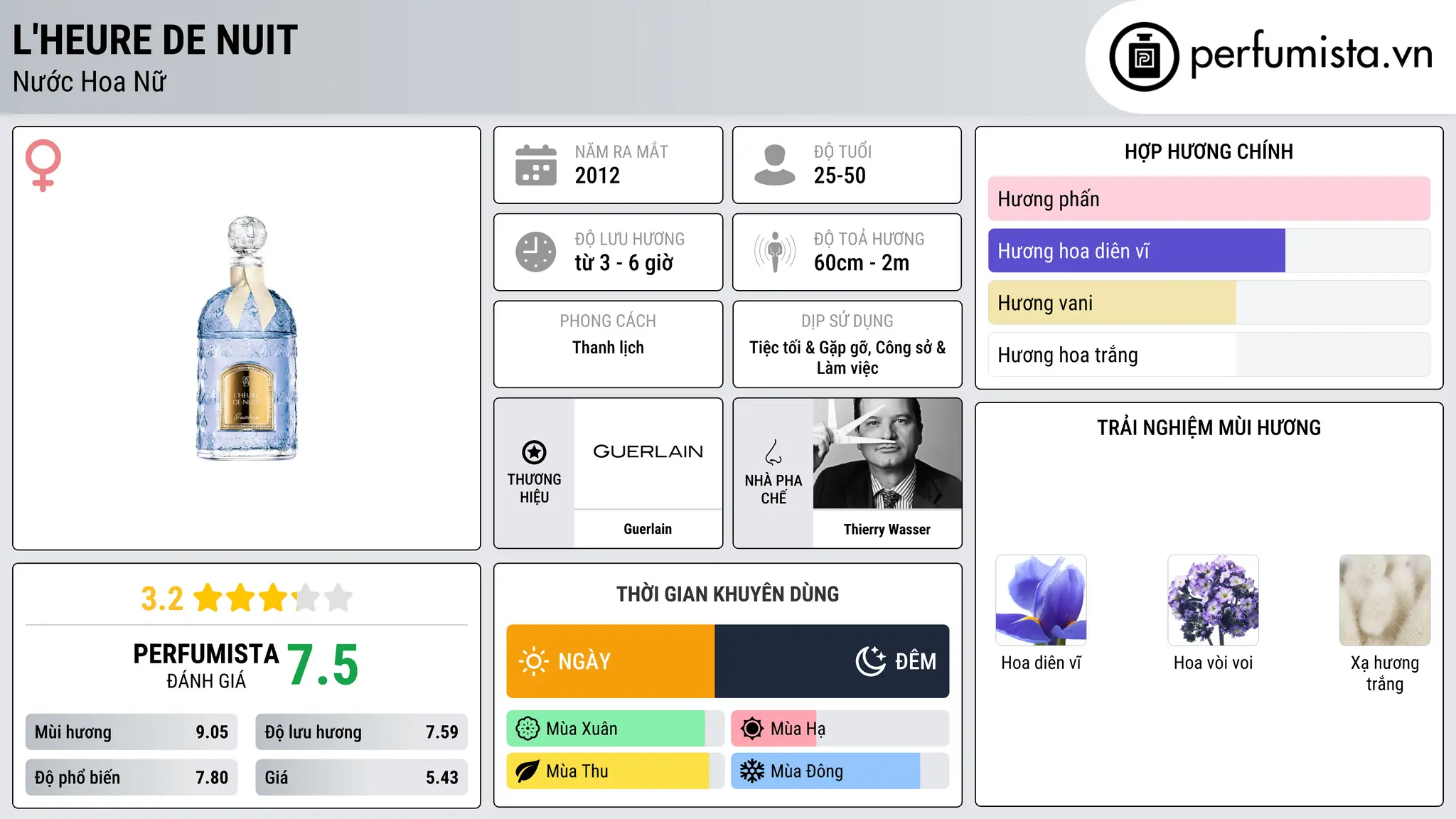Click the orange Ngày time bar
Image resolution: width=1456 pixels, height=819 pixels.
(611, 661)
